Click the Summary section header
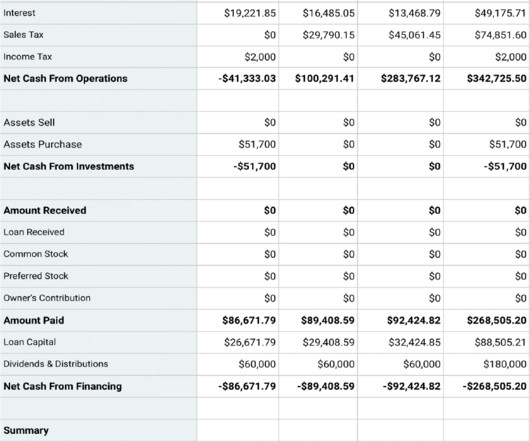530x442 pixels. pyautogui.click(x=26, y=430)
